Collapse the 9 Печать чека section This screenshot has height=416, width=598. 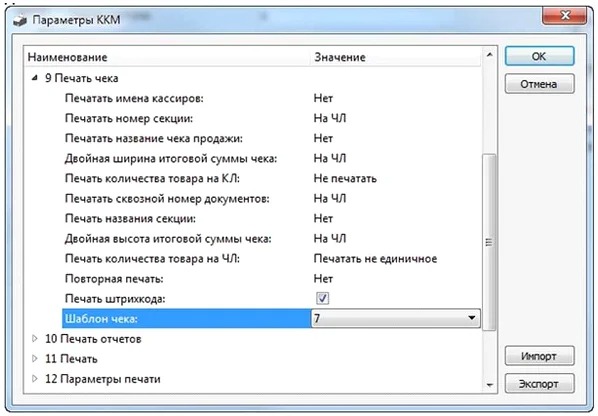[35, 78]
